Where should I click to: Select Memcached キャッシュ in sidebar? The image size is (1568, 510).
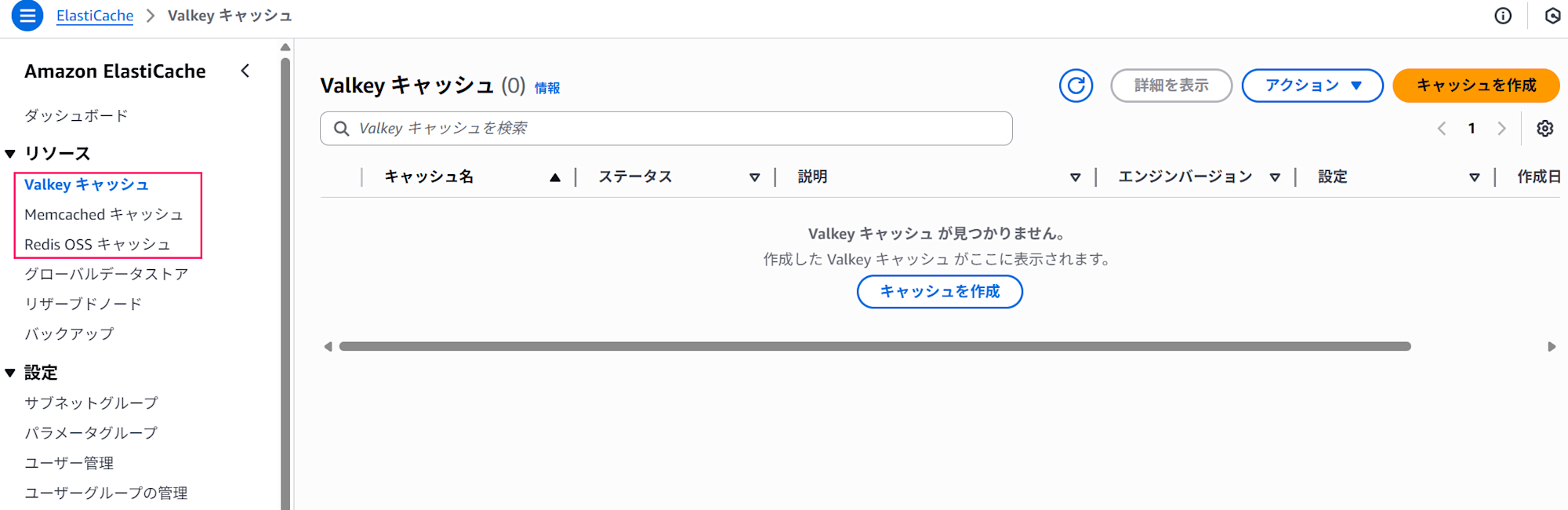click(103, 214)
